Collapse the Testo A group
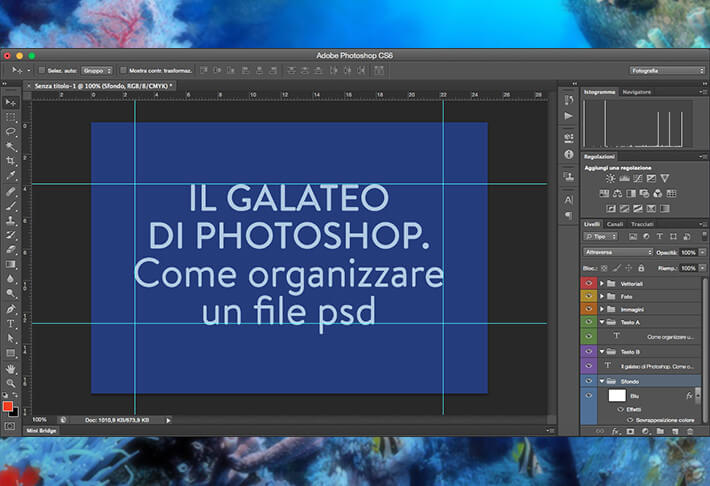The image size is (710, 486). (602, 322)
